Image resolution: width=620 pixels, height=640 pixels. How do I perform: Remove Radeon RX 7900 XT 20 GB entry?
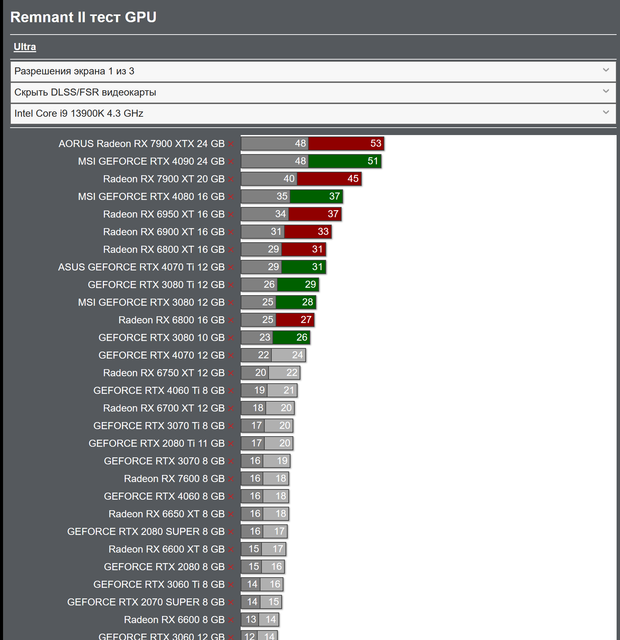pyautogui.click(x=231, y=179)
